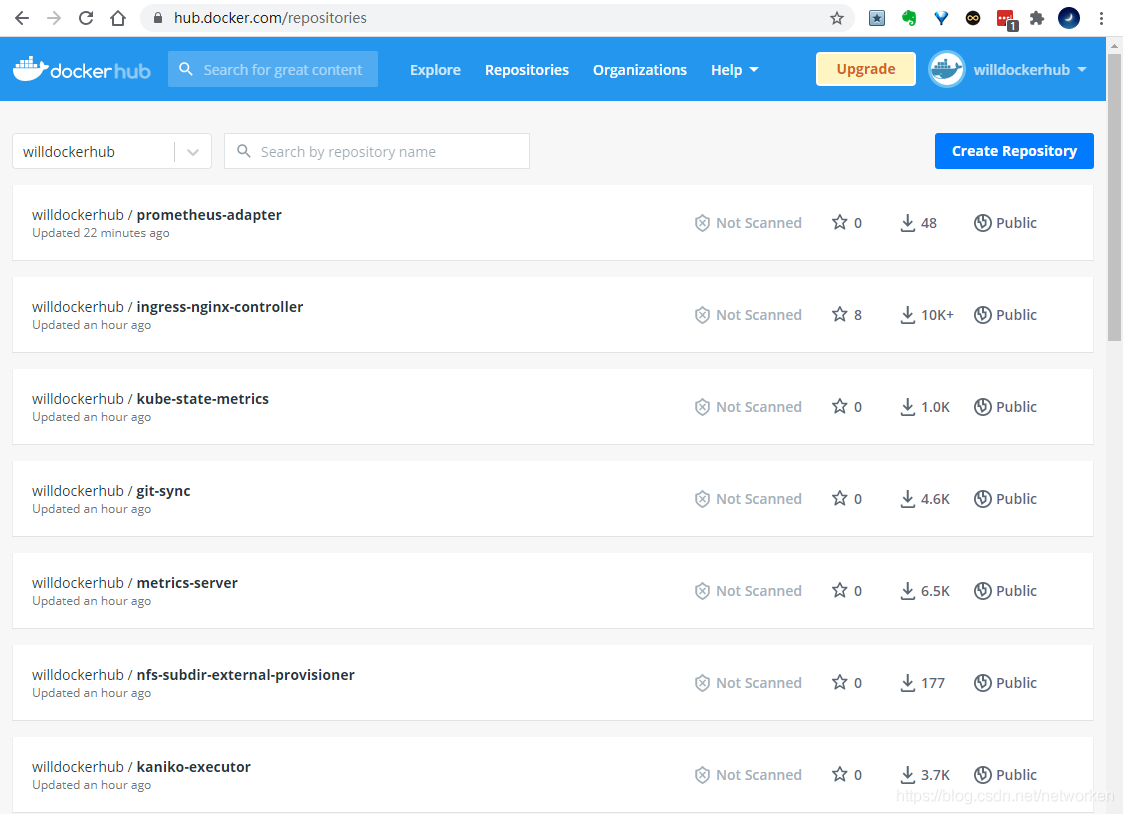The height and width of the screenshot is (814, 1123).
Task: Click the download icon for kaniko-executor
Action: 907,775
